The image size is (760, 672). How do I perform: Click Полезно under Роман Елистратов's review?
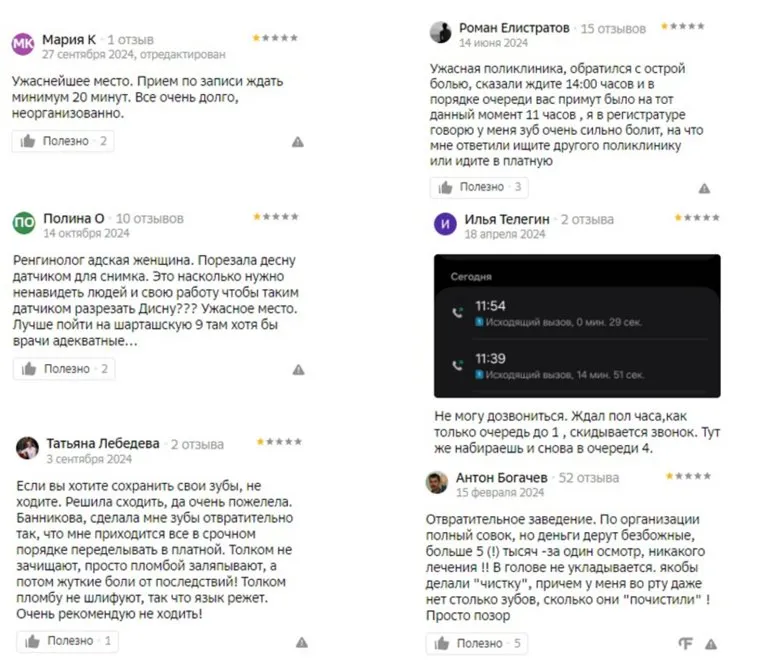pos(478,187)
